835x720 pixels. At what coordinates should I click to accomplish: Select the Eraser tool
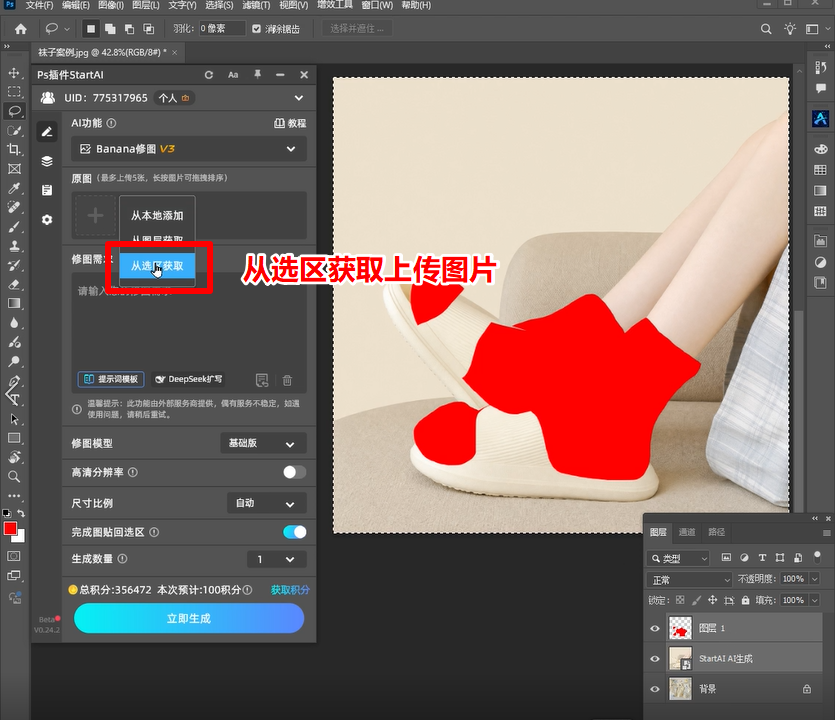point(14,284)
